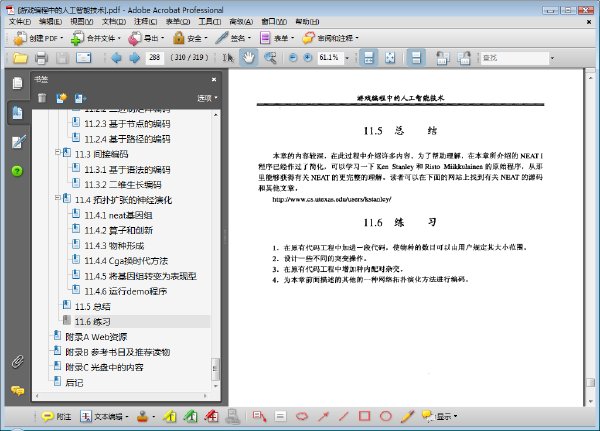Close the bookmarks panel with X
The image size is (600, 431).
click(214, 79)
